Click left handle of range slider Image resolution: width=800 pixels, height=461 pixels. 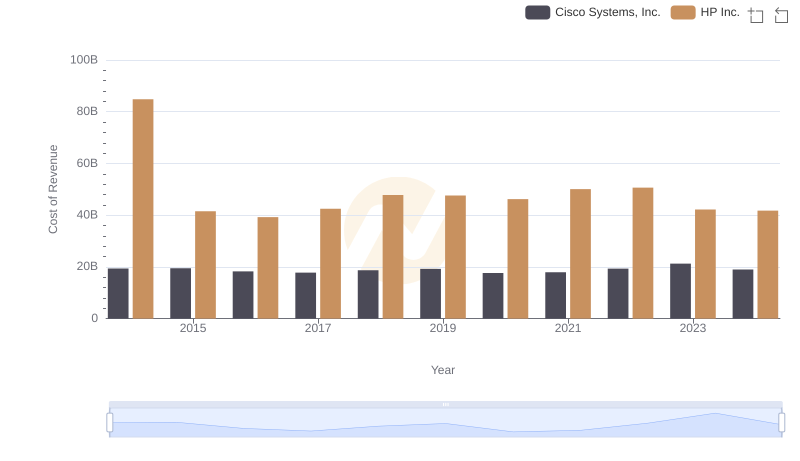110,423
